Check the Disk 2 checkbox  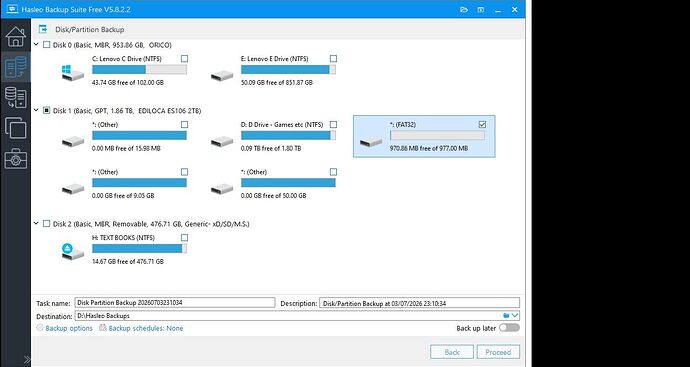point(47,224)
